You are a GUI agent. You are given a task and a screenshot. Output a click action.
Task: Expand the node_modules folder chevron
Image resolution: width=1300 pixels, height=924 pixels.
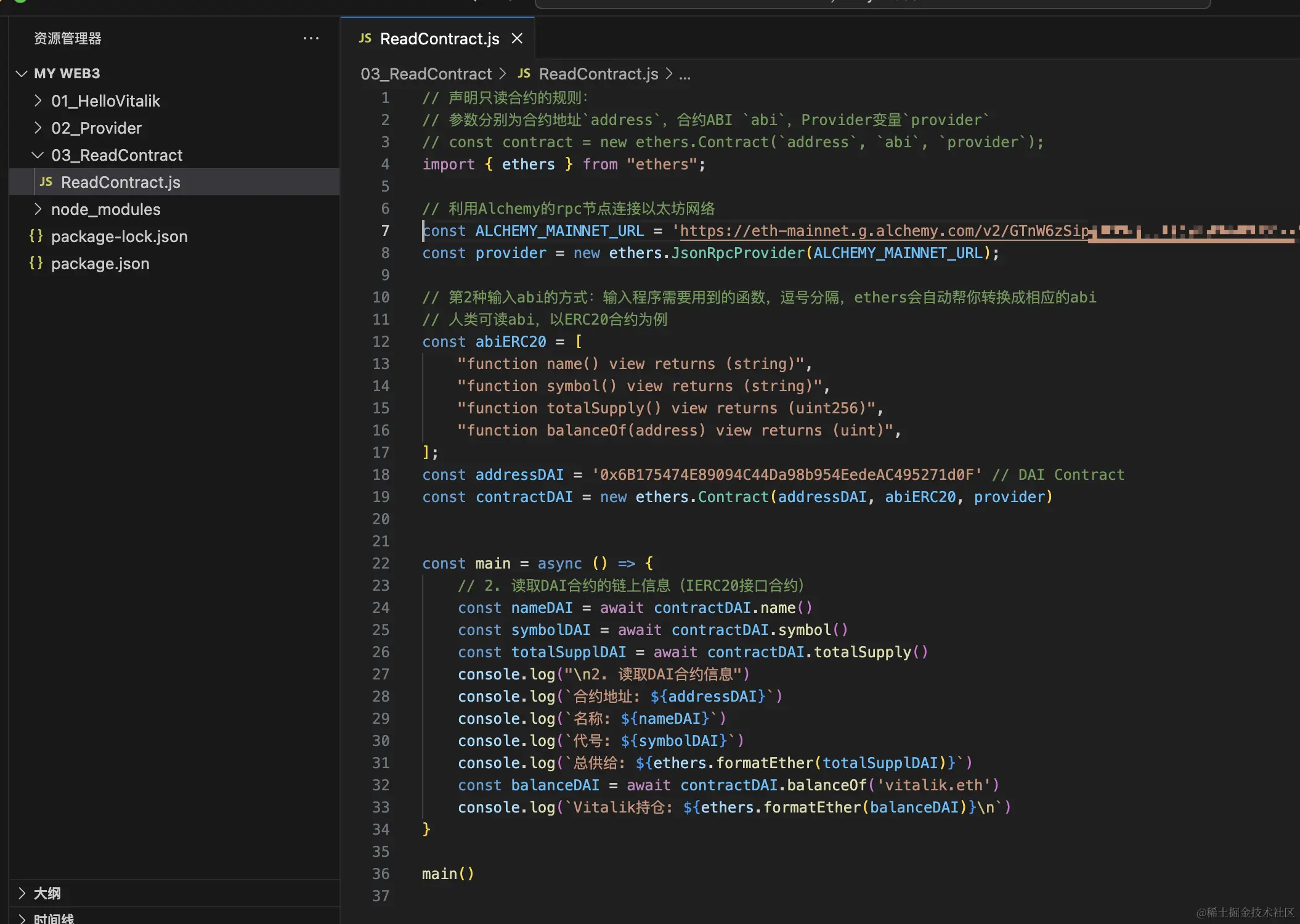[38, 209]
